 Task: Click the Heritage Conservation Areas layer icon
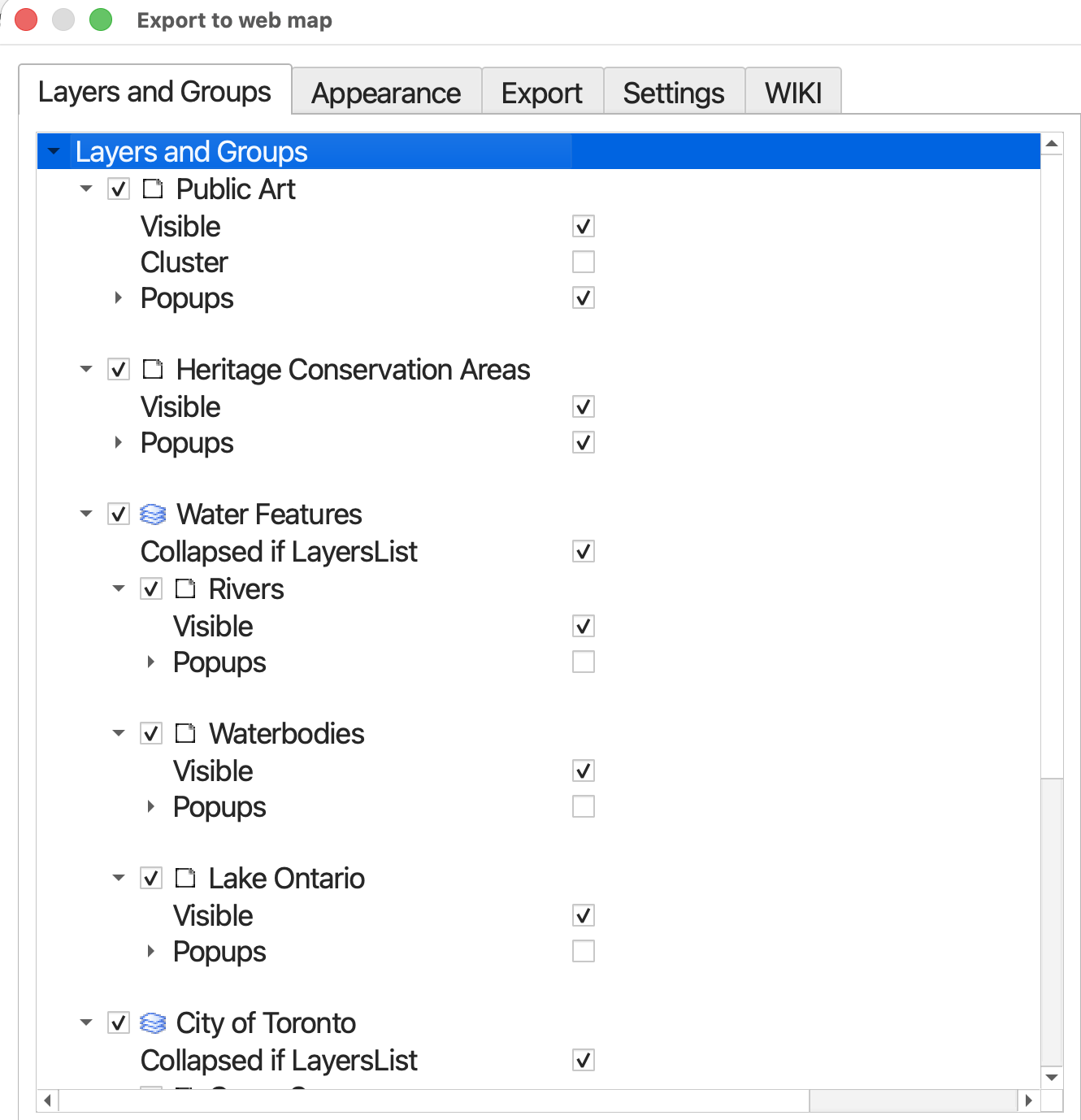tap(153, 370)
